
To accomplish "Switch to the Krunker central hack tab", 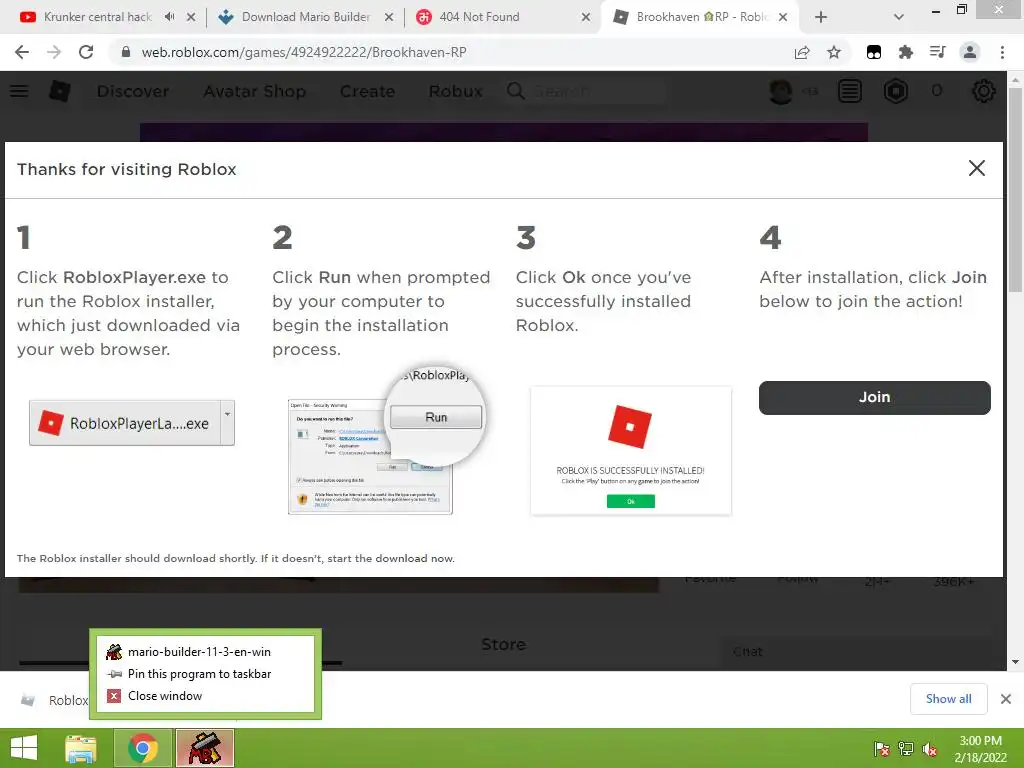I will click(97, 17).
